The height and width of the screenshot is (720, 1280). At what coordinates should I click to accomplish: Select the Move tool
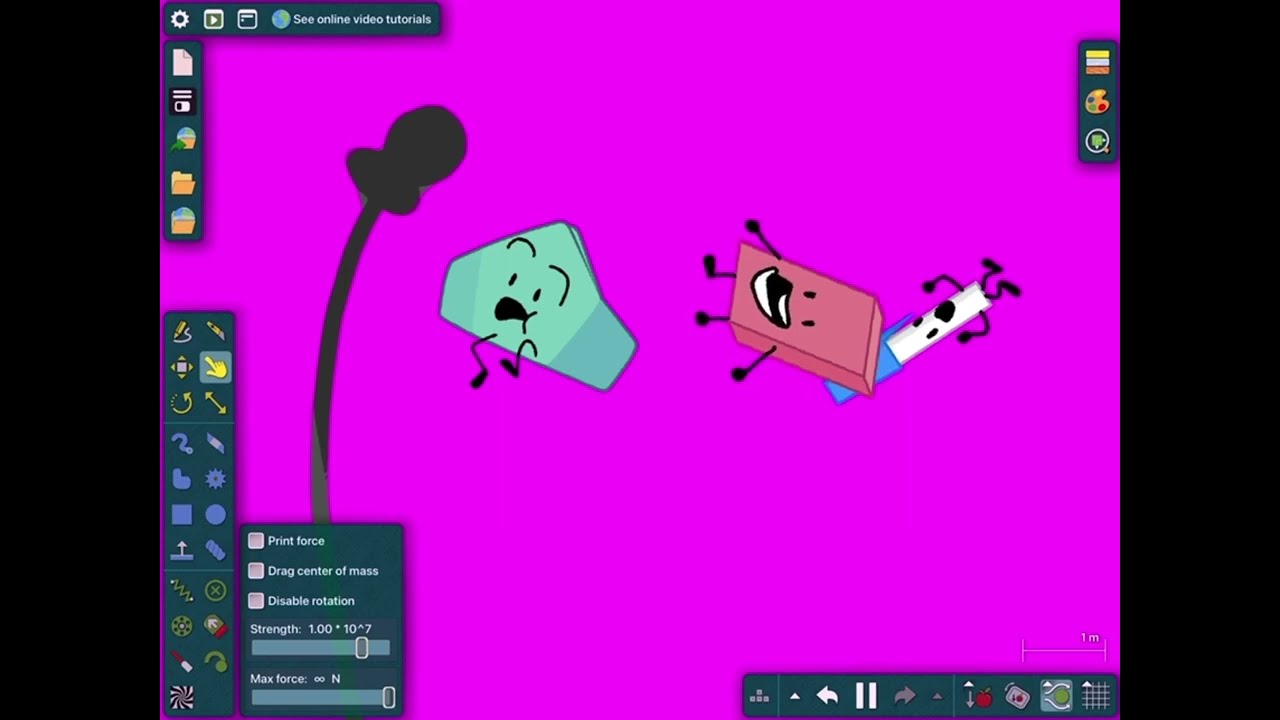pos(182,367)
